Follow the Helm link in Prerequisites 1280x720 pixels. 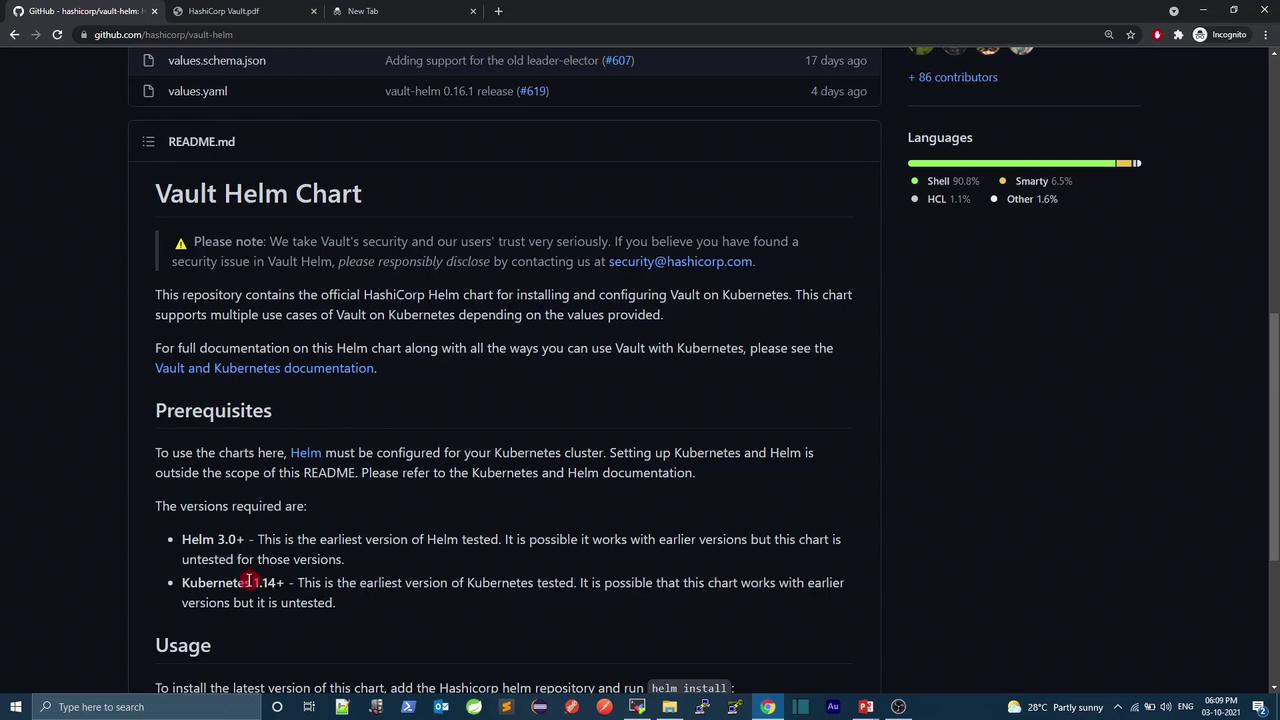coord(306,453)
